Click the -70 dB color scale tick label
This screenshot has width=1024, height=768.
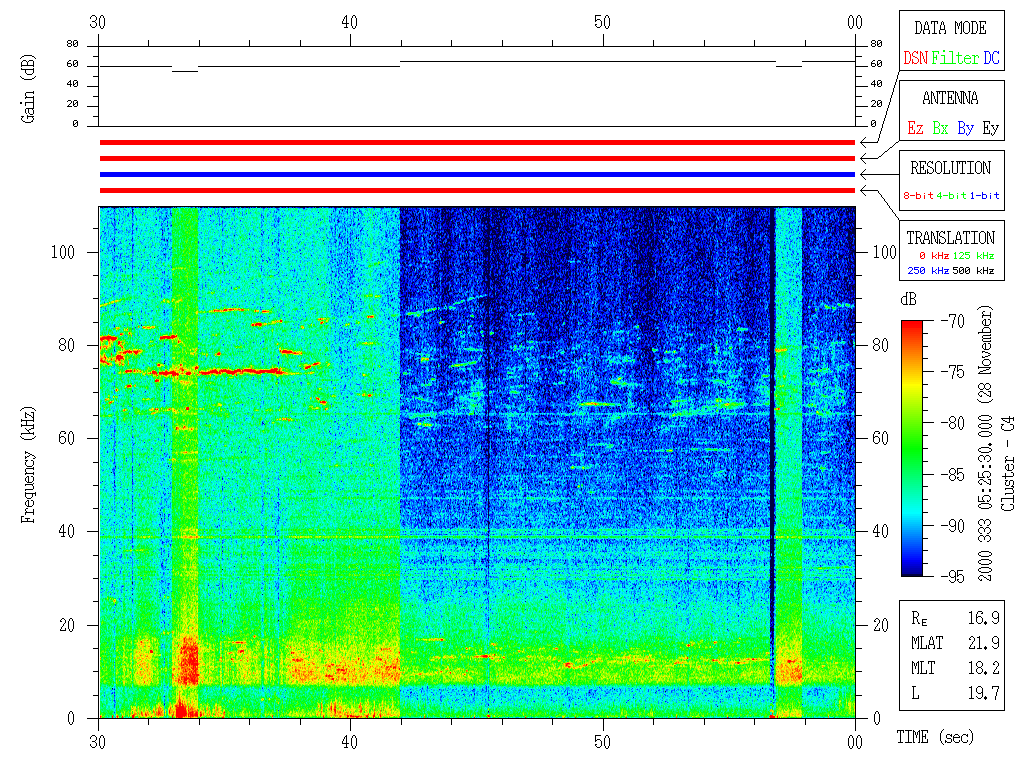click(952, 321)
